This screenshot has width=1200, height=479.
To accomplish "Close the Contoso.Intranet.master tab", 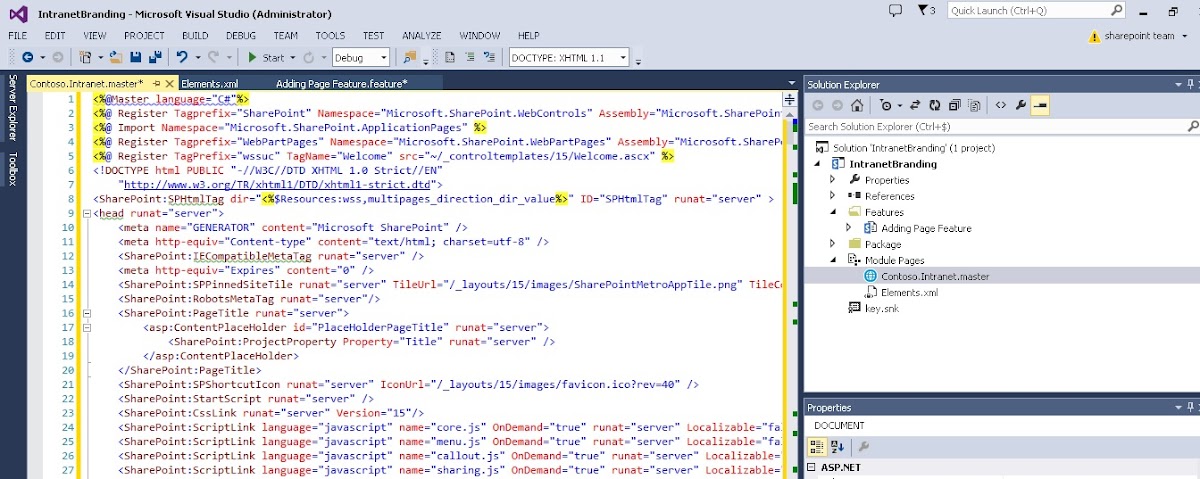I will point(170,84).
